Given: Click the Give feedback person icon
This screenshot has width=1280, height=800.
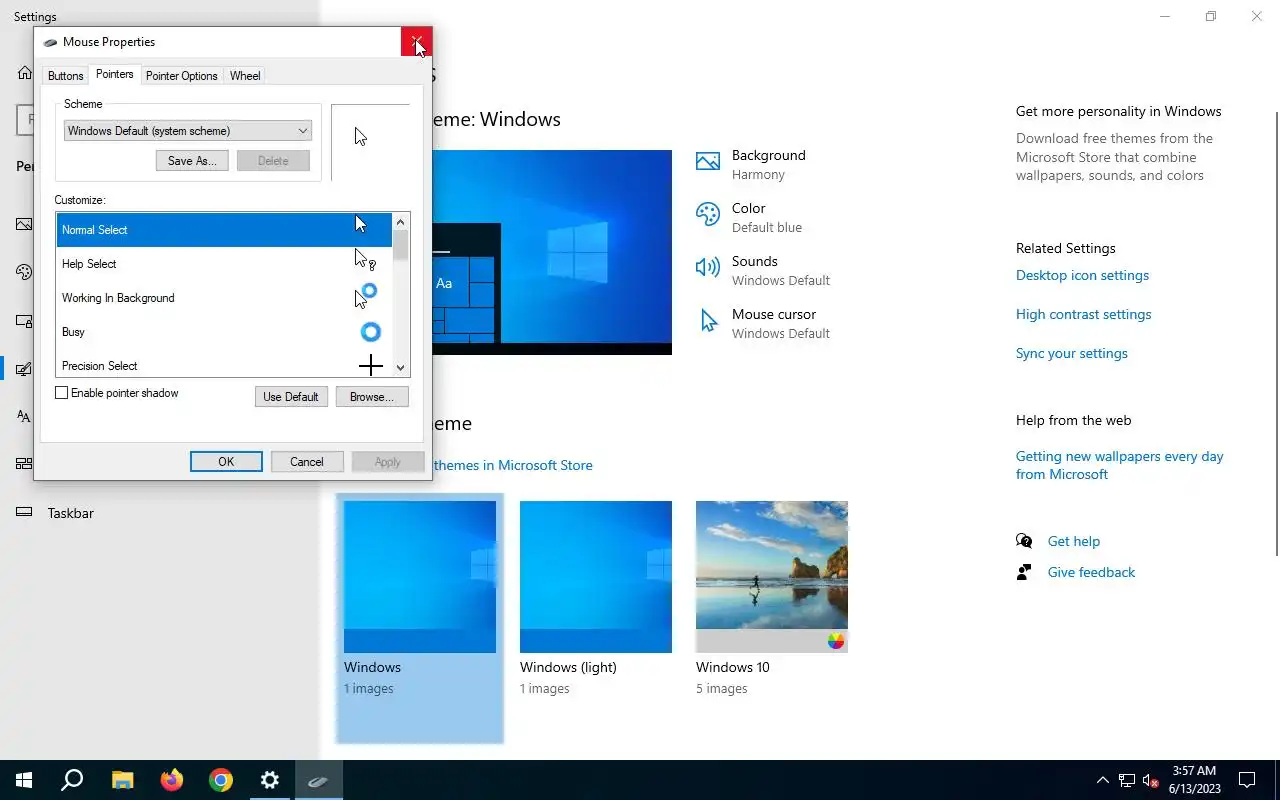Looking at the screenshot, I should point(1024,572).
